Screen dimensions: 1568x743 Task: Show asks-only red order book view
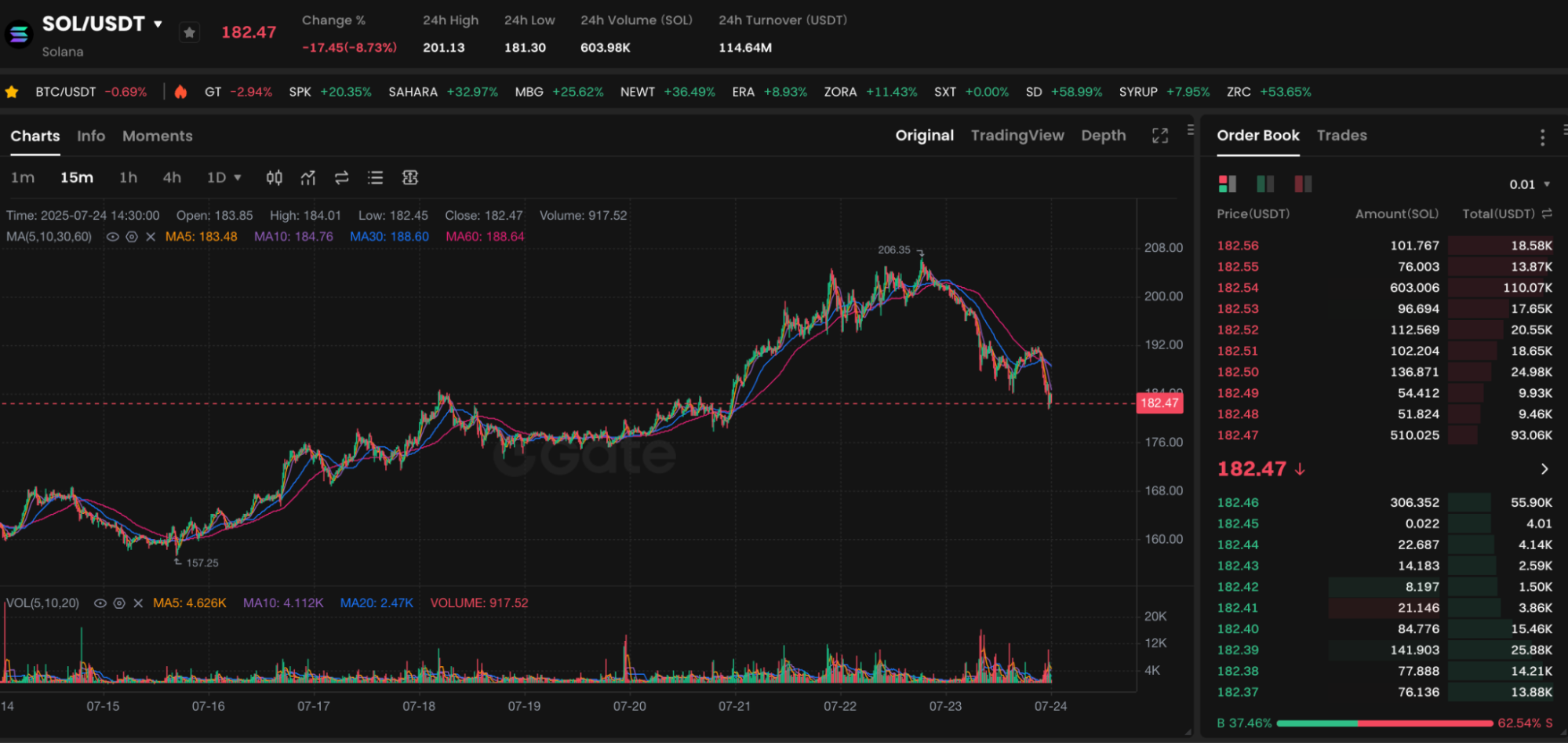(1303, 184)
